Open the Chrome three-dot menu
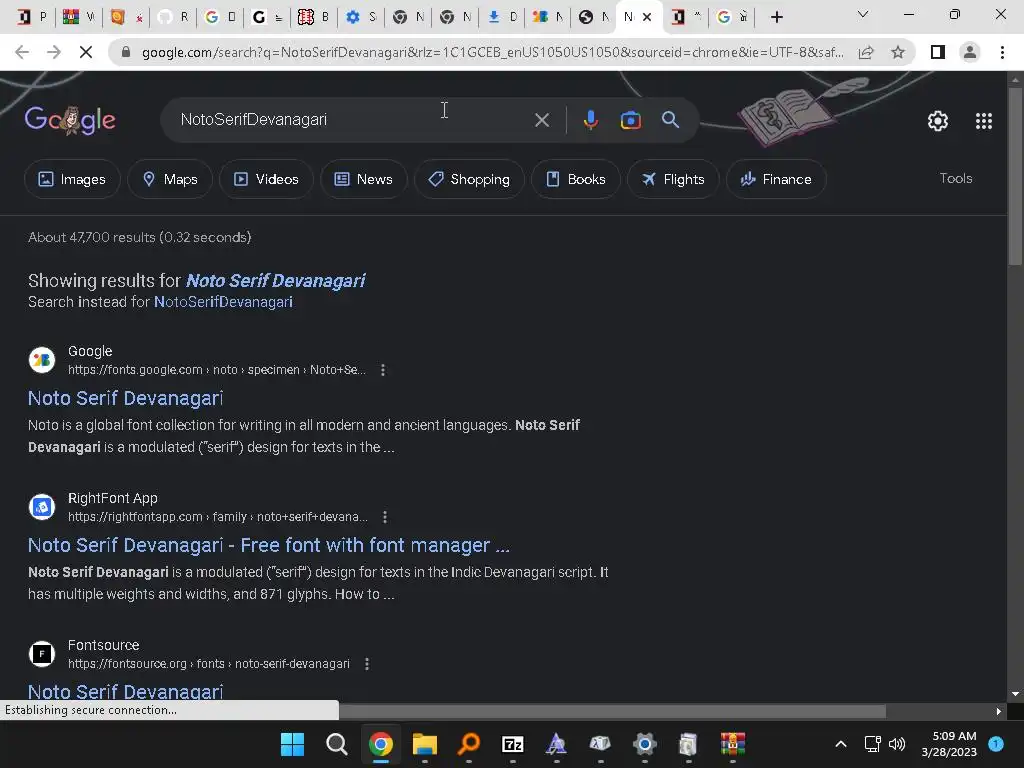The width and height of the screenshot is (1024, 768). coord(1002,52)
